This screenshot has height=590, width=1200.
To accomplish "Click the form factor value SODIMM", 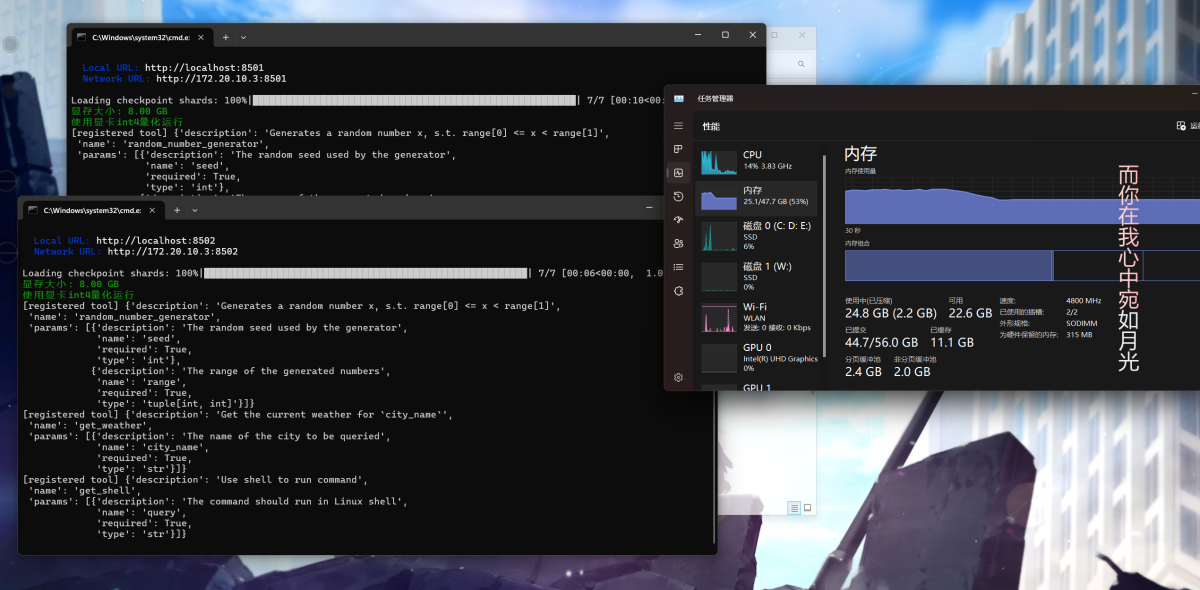I will pos(1082,323).
